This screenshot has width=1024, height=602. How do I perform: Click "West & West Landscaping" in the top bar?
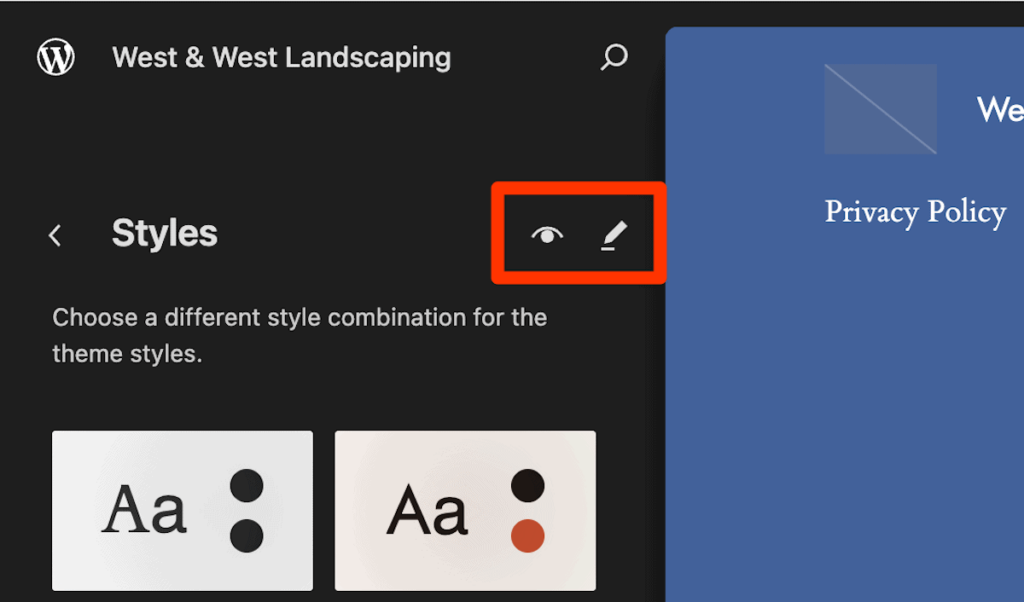click(x=281, y=57)
